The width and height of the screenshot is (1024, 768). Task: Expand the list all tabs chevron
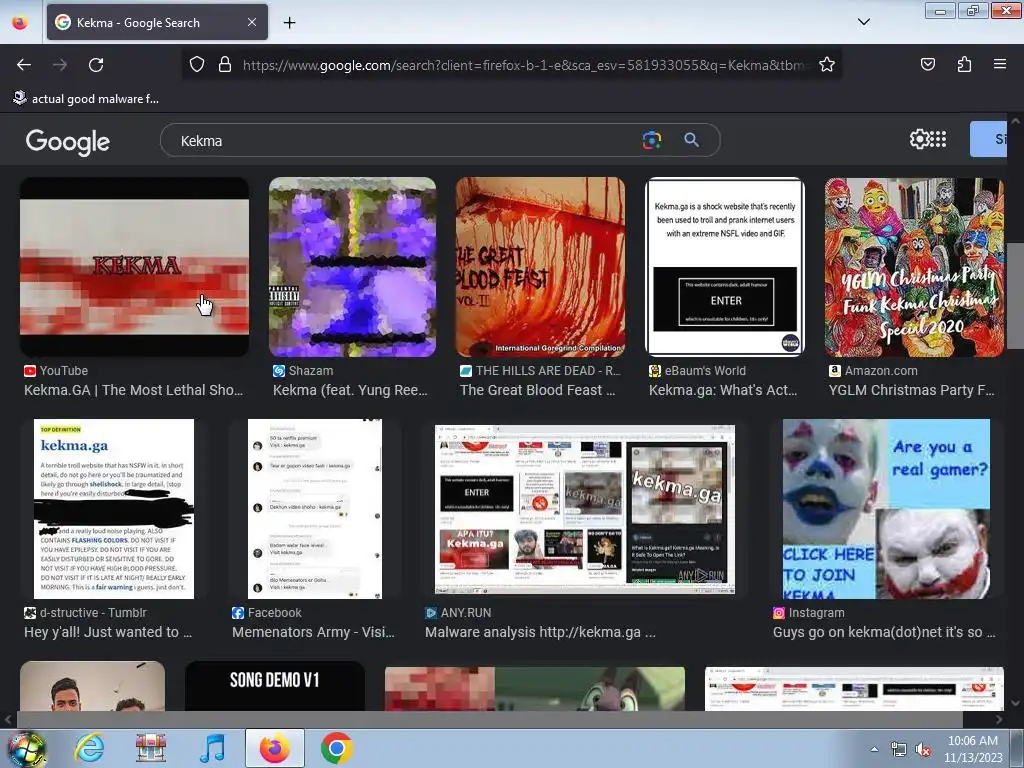[x=863, y=22]
